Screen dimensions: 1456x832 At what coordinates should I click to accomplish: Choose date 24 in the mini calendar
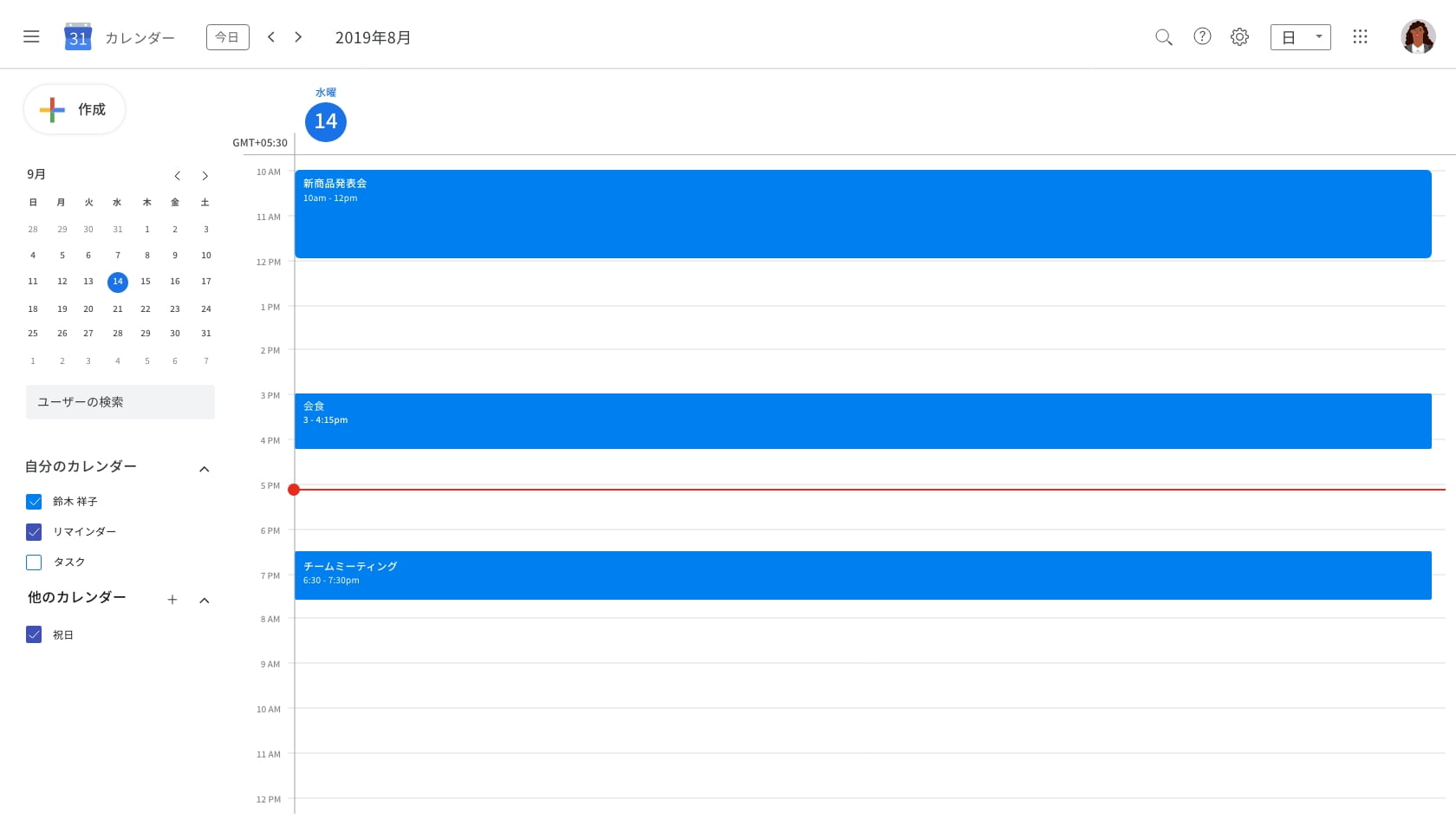[x=206, y=309]
